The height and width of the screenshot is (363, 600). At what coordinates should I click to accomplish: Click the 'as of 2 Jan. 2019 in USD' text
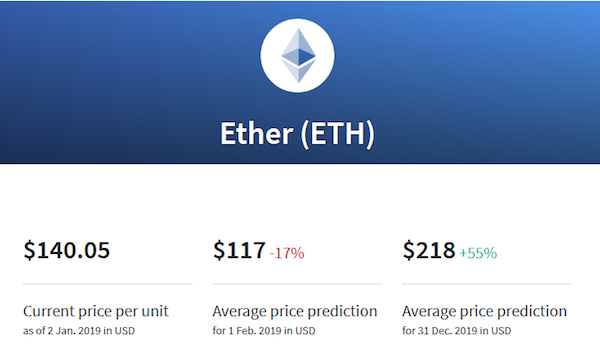coord(79,331)
